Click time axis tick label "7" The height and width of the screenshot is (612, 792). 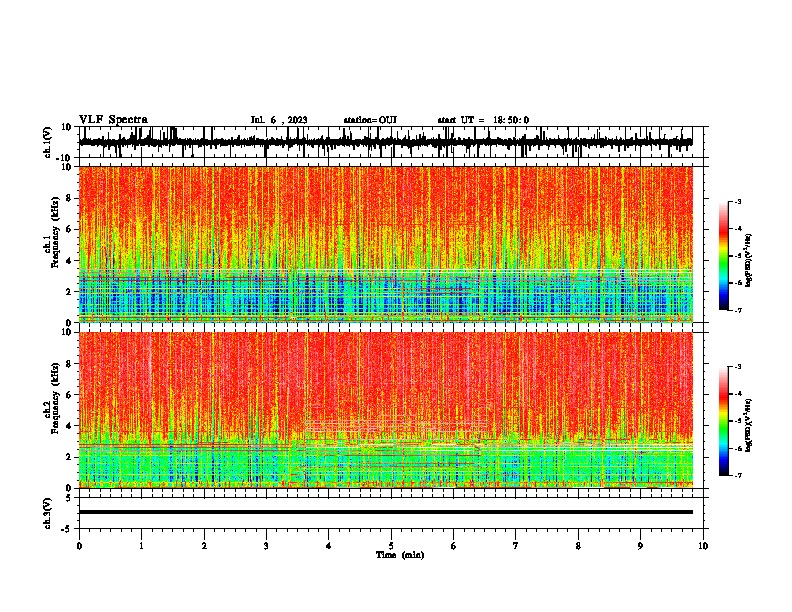pos(516,546)
